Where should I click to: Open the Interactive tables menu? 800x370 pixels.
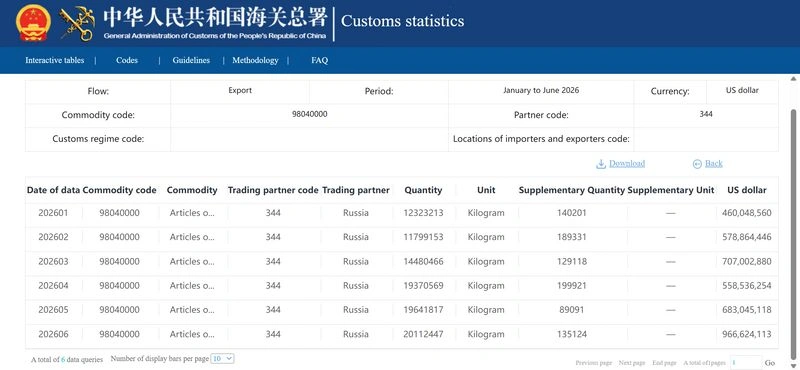pos(55,60)
